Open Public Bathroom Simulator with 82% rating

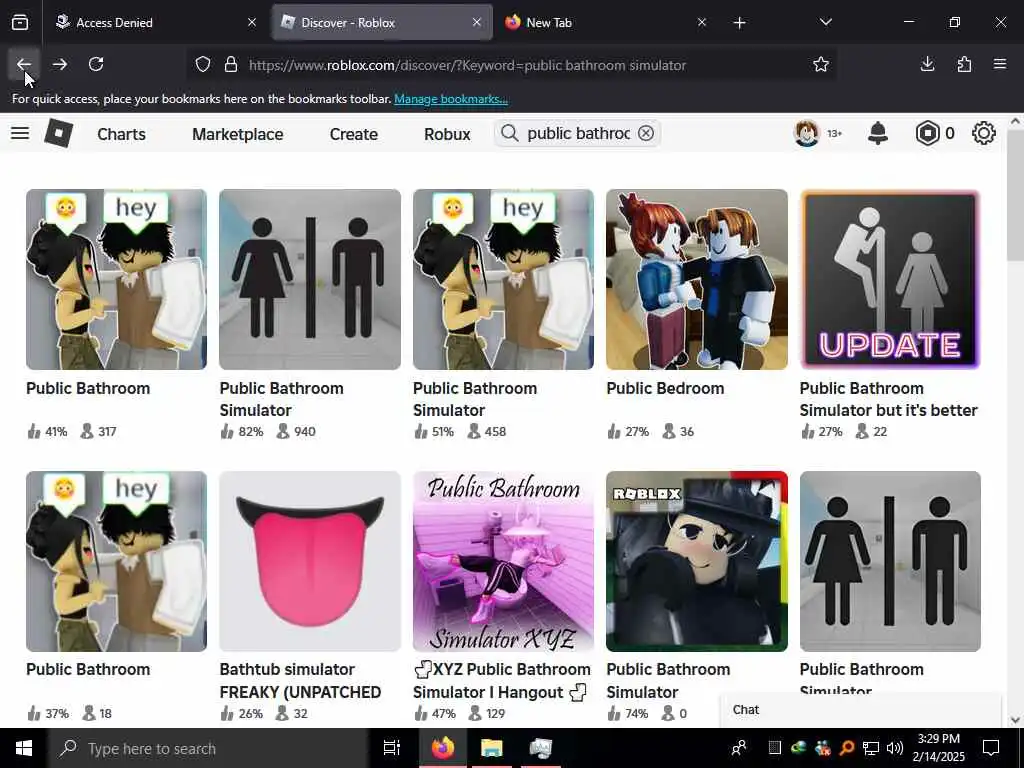(310, 280)
